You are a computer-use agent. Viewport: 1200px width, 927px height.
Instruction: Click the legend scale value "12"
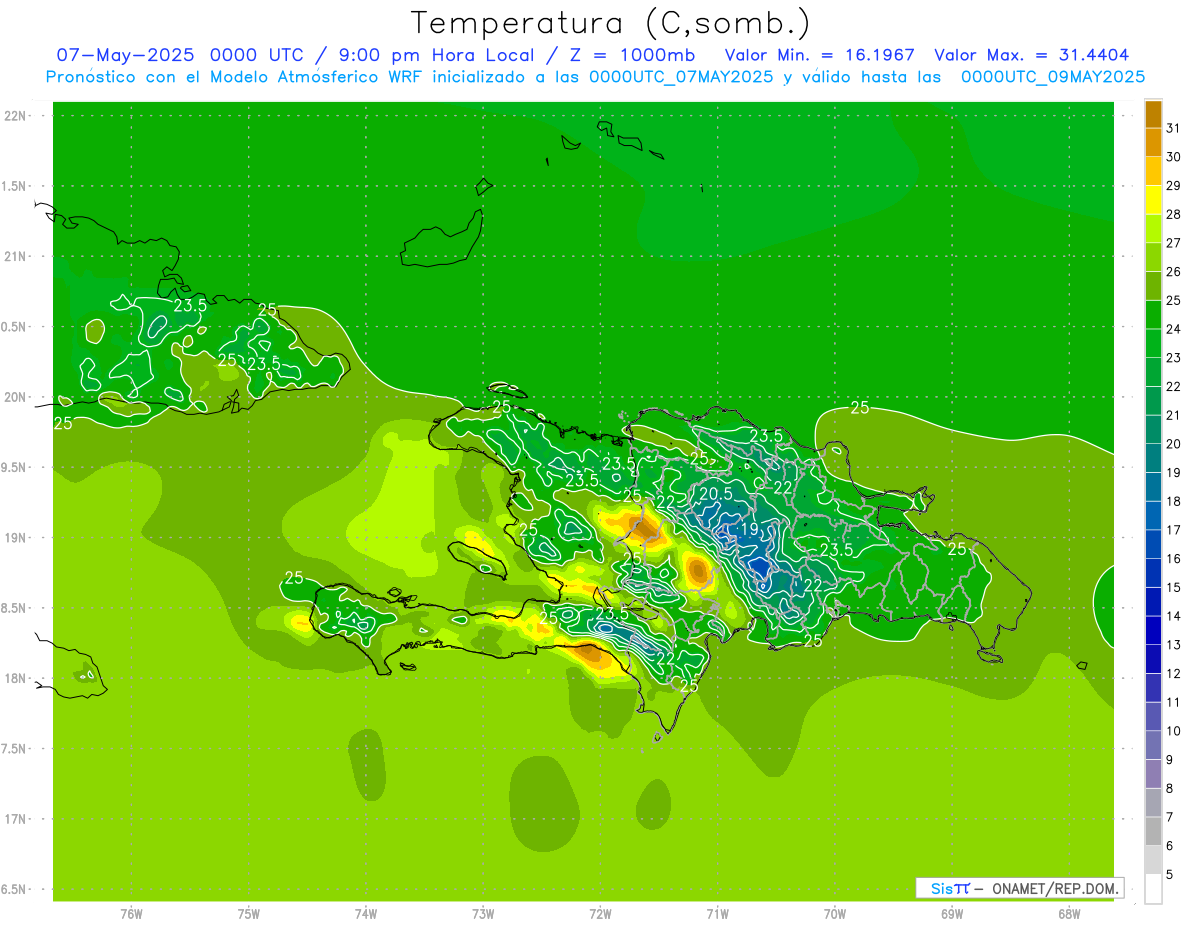coord(1173,673)
